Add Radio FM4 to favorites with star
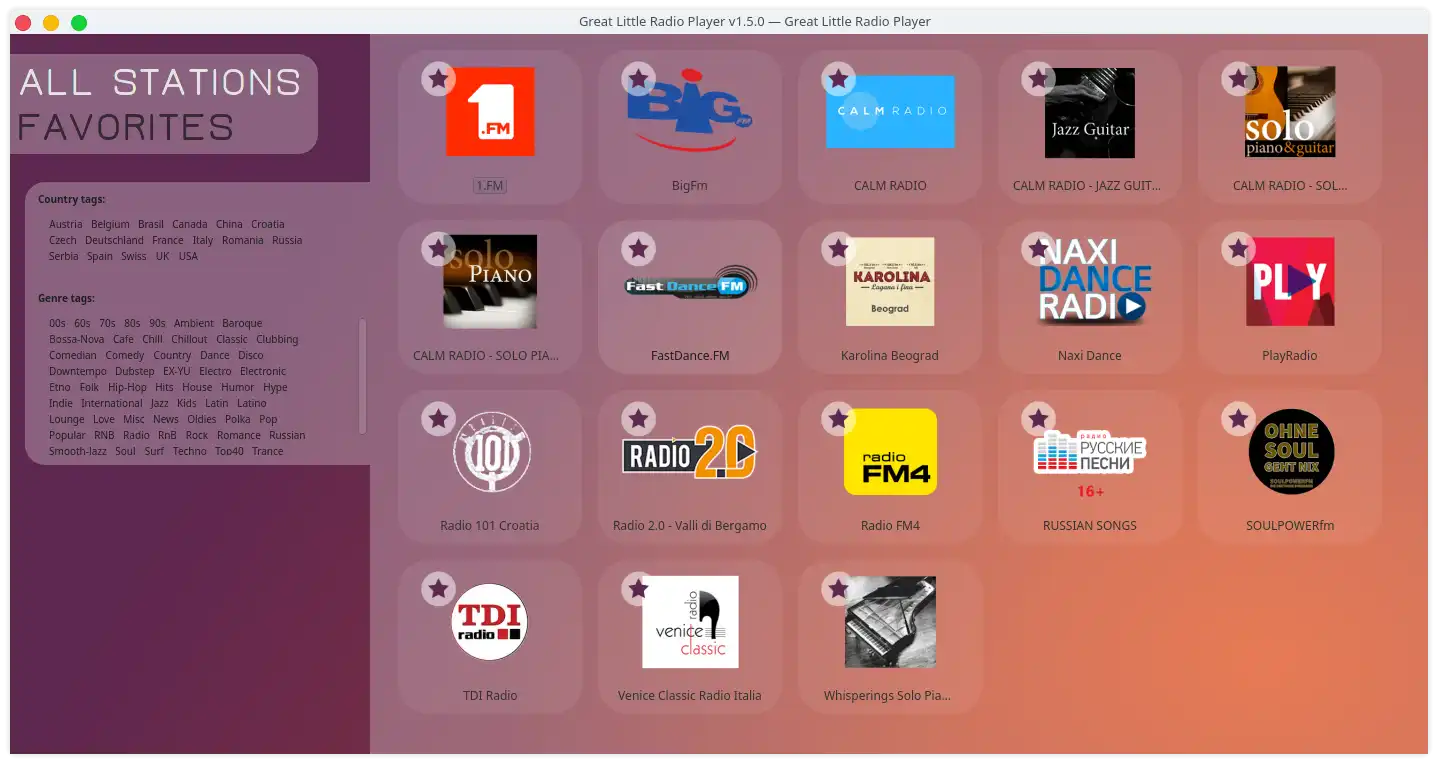This screenshot has height=764, width=1438. pos(838,418)
